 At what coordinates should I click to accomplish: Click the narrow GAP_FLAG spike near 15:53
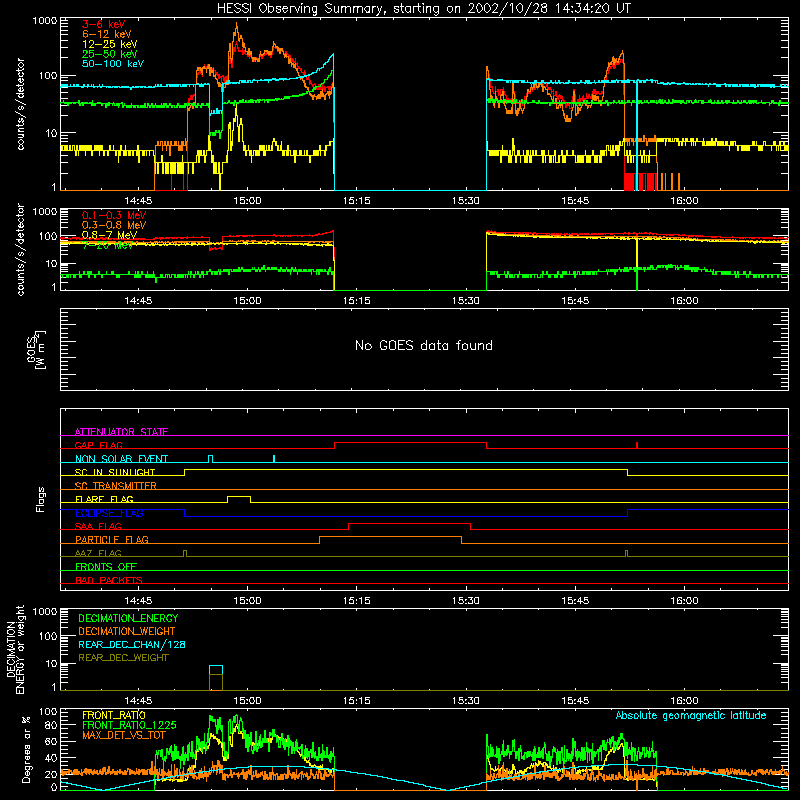637,445
